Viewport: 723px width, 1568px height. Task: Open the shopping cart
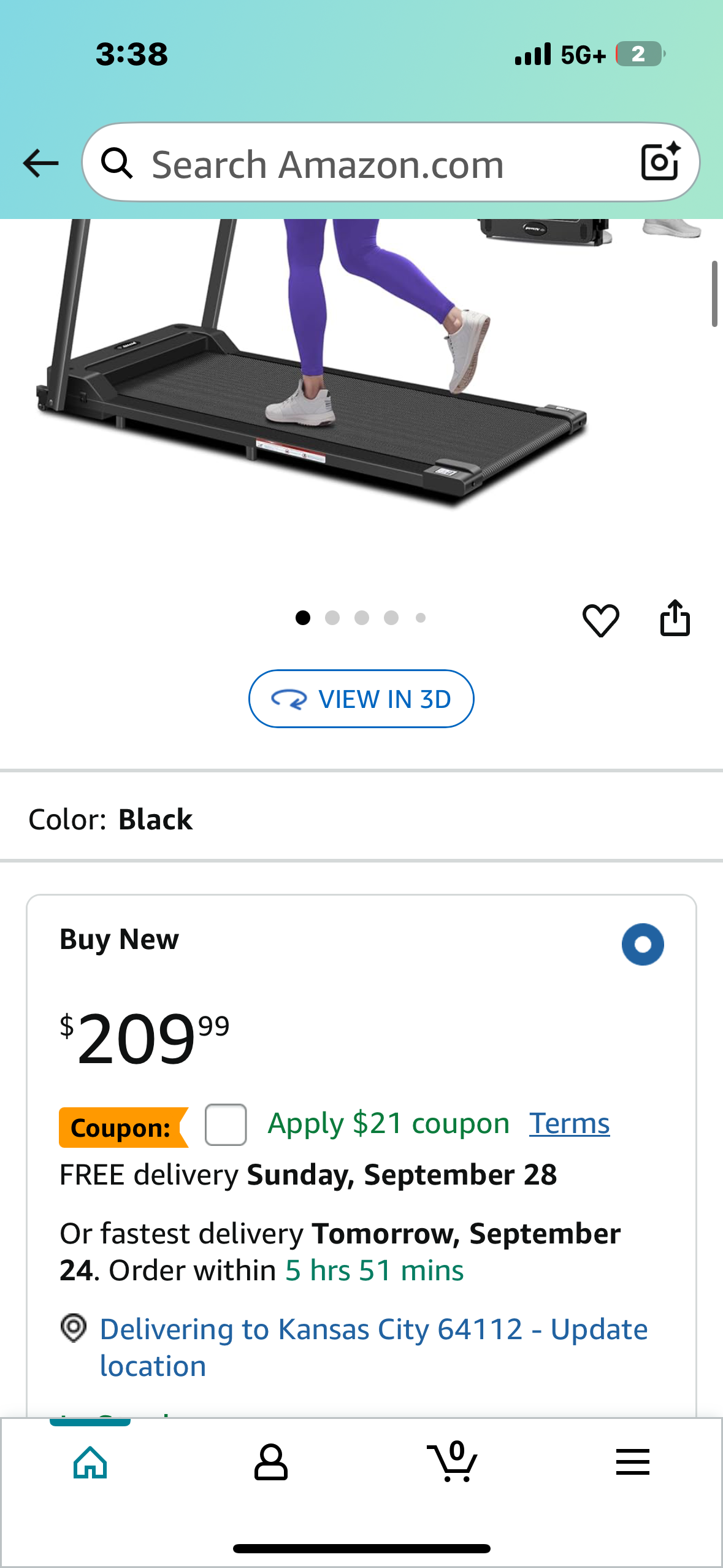pyautogui.click(x=453, y=1462)
